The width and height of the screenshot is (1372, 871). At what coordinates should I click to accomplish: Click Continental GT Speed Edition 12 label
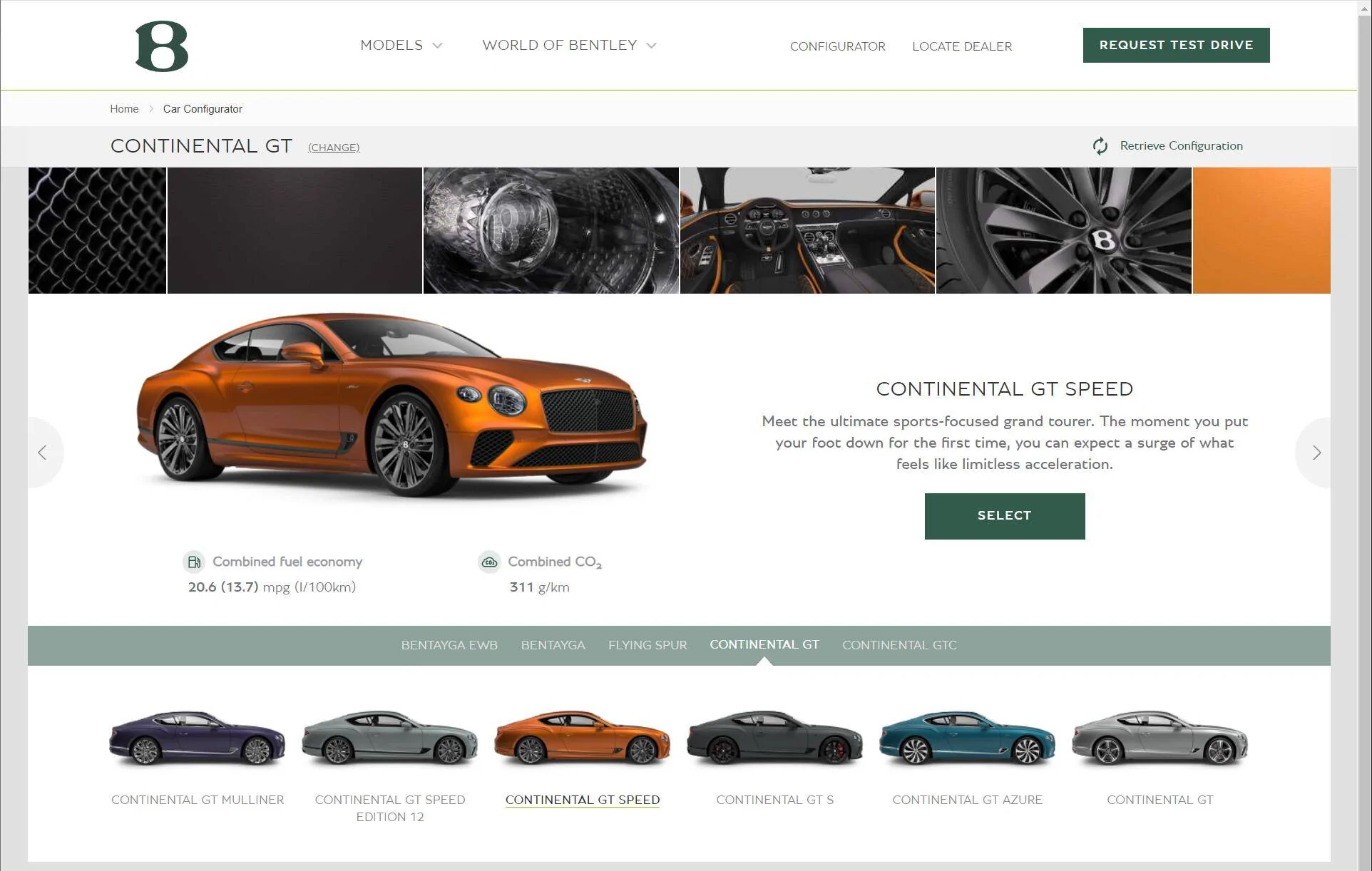(x=390, y=808)
